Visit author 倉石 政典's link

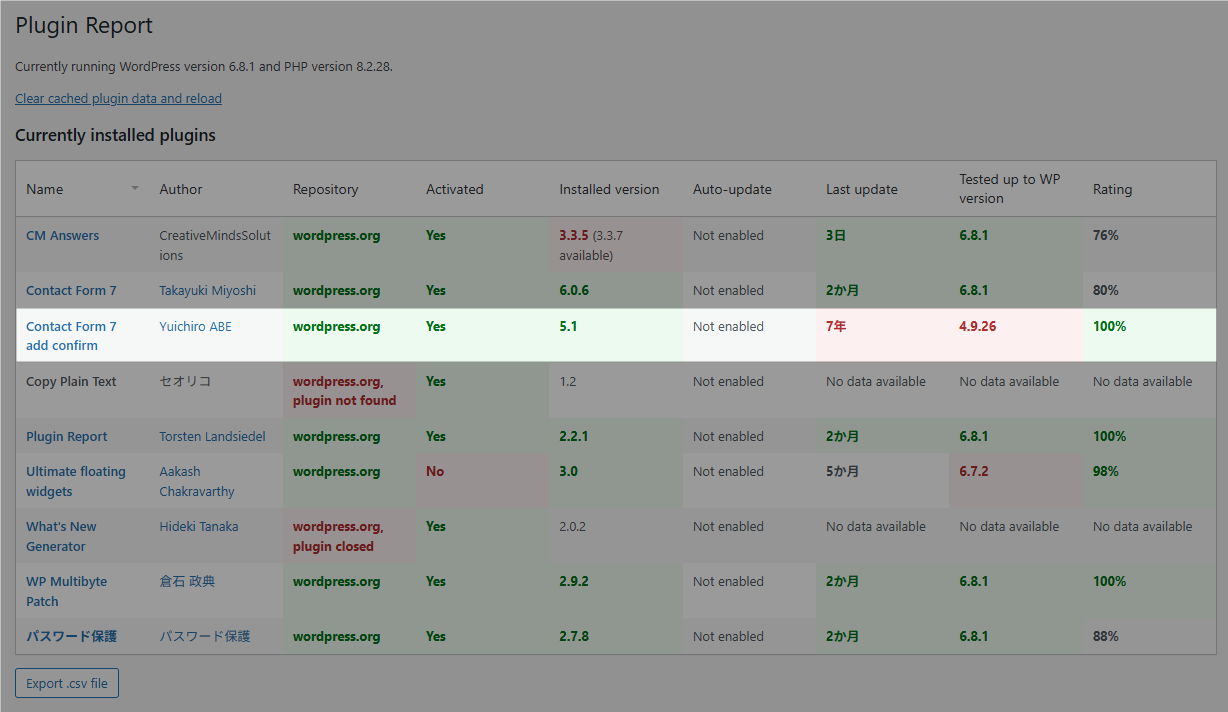(187, 582)
